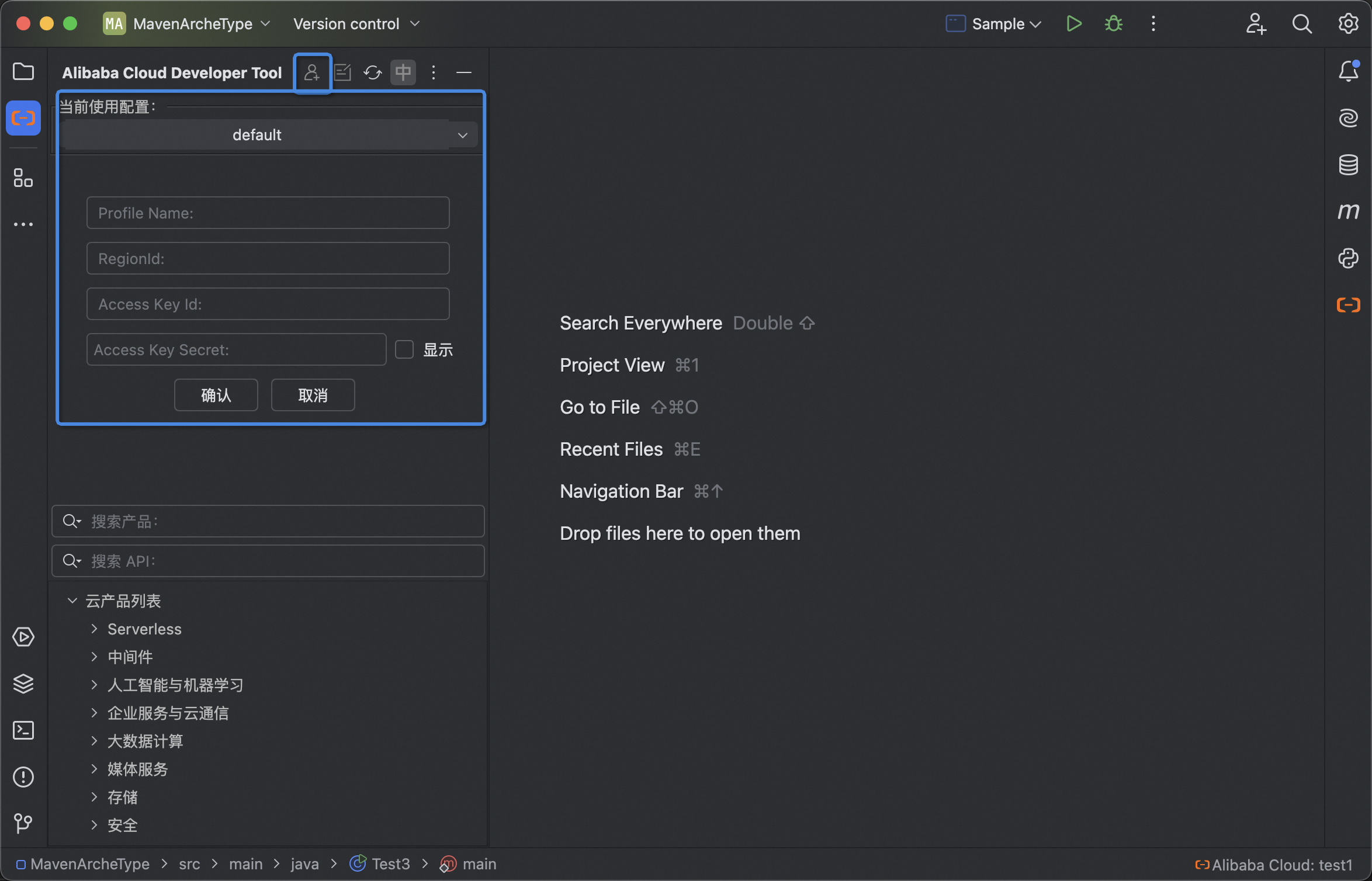Open Alibaba Cloud icon in right sidebar

click(x=1349, y=305)
